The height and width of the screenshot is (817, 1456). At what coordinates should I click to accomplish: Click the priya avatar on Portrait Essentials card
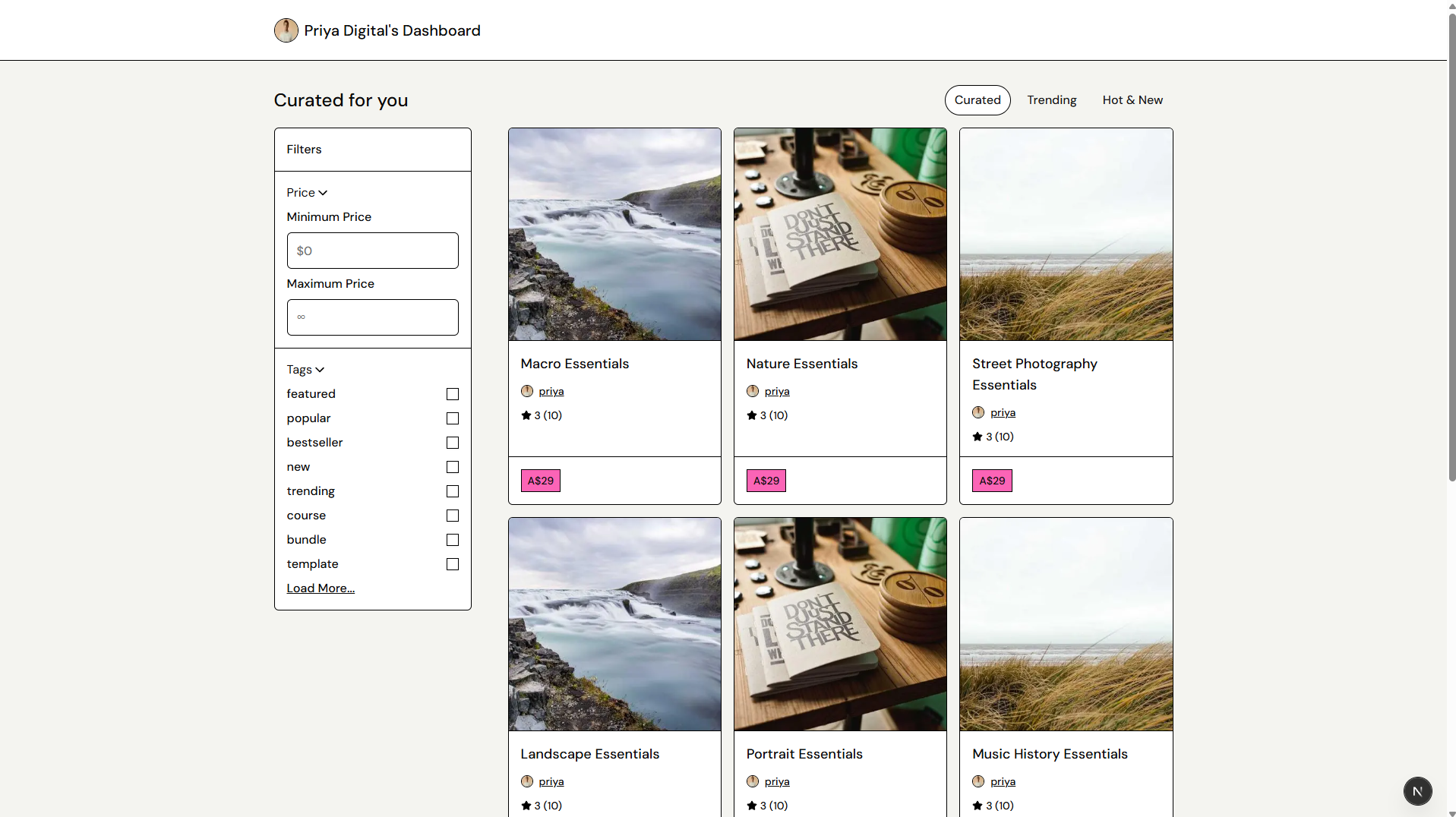[x=753, y=781]
